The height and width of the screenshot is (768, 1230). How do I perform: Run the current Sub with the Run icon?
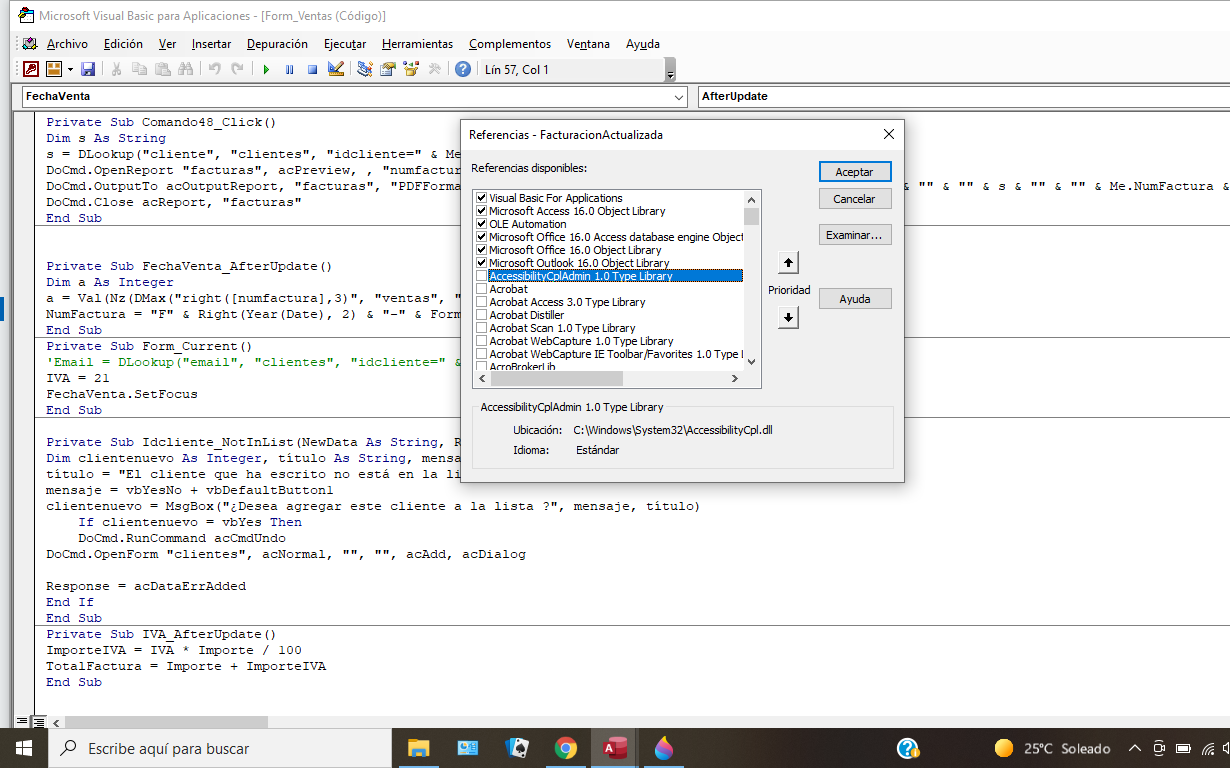265,69
